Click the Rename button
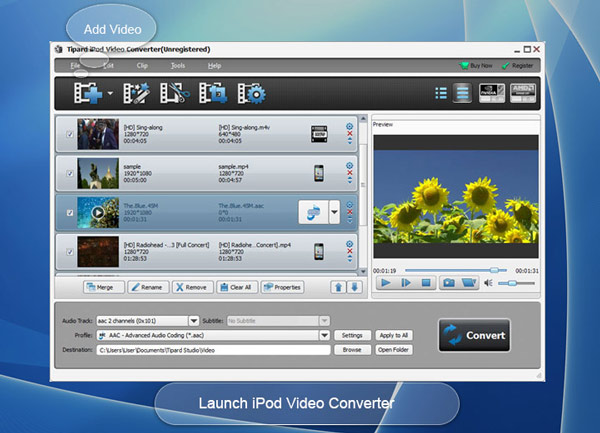 pyautogui.click(x=148, y=287)
